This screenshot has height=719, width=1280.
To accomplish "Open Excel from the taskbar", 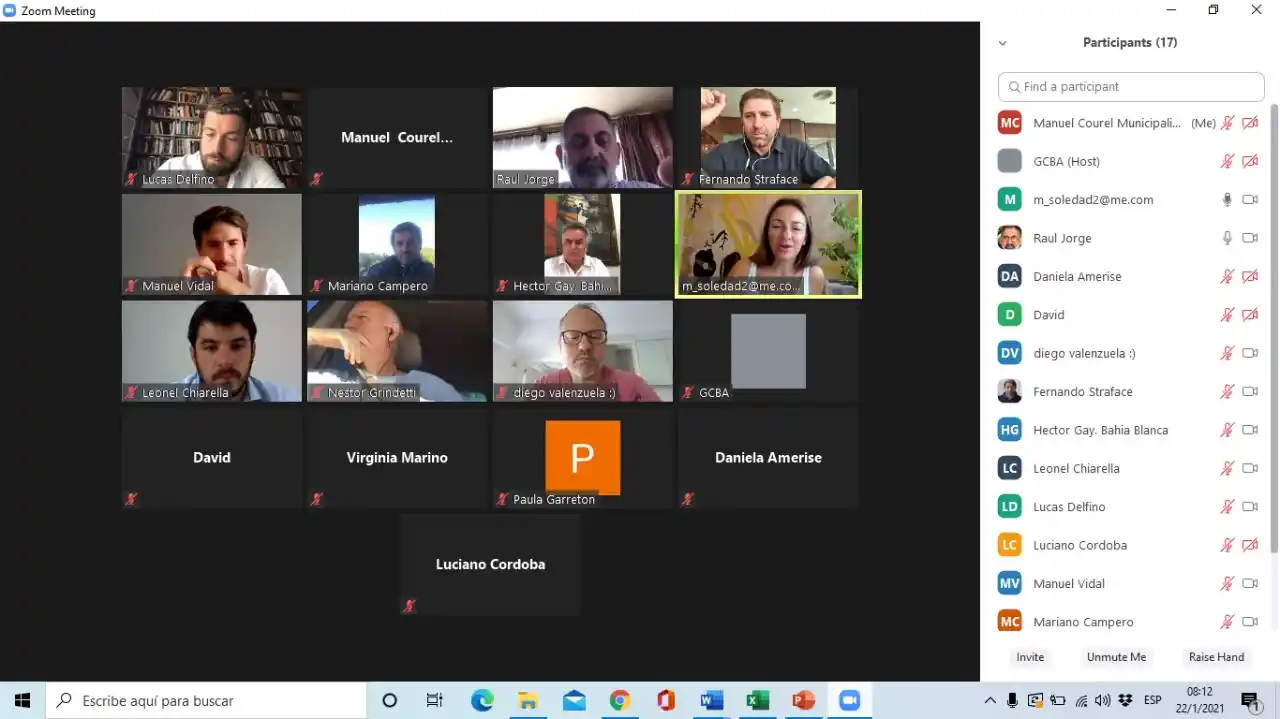I will (x=757, y=701).
